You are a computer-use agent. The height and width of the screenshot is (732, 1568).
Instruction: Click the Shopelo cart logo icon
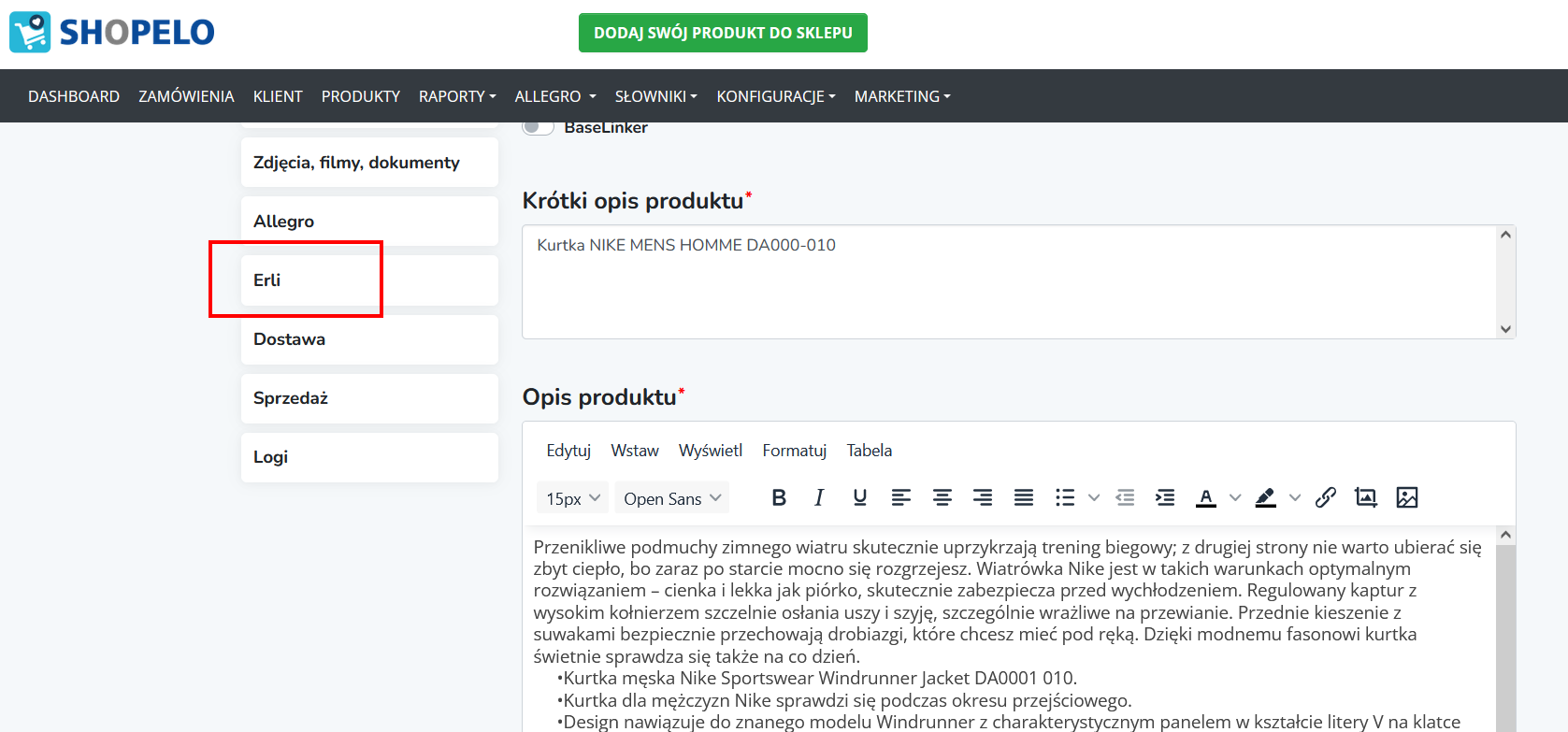[30, 32]
